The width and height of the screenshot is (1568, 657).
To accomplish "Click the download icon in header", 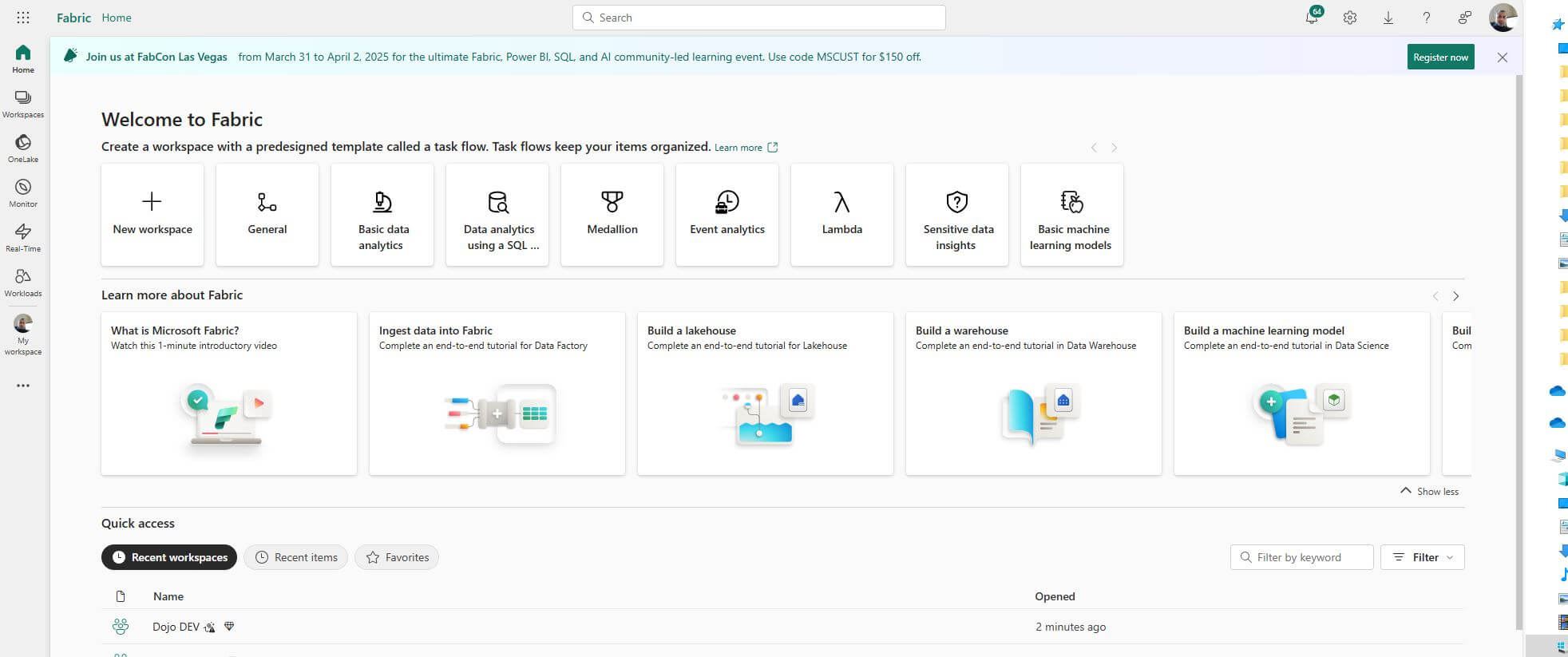I will (1388, 18).
